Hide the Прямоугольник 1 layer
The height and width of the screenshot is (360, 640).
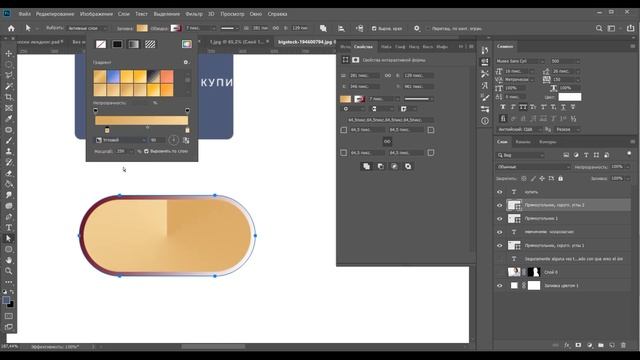(x=500, y=219)
